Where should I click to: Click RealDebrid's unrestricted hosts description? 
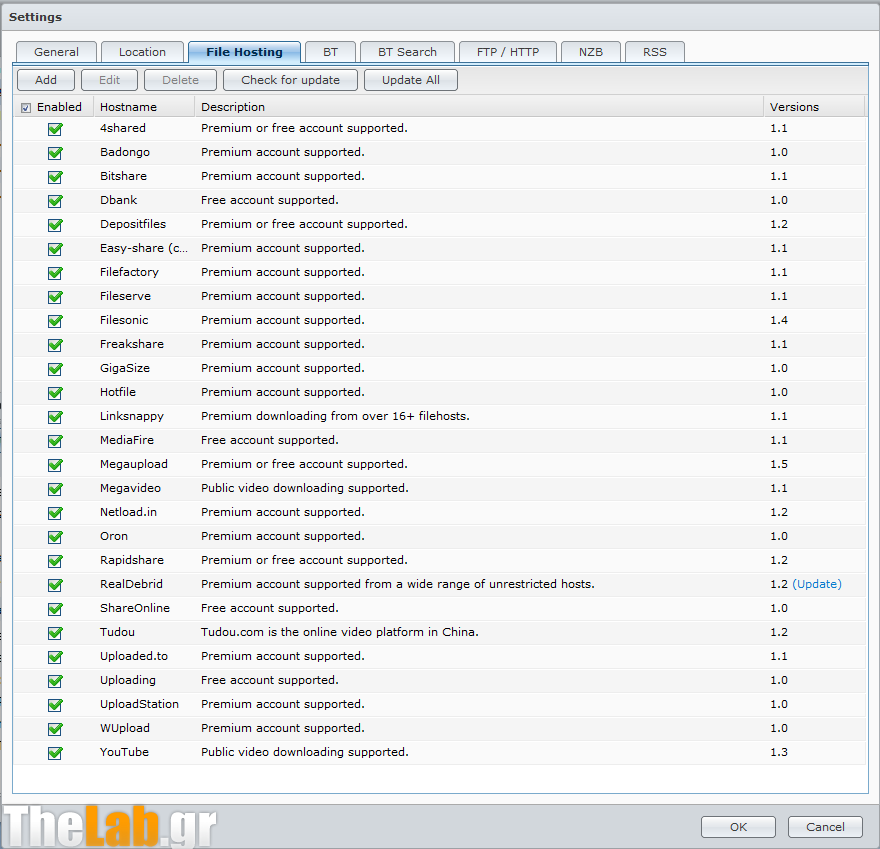point(397,584)
